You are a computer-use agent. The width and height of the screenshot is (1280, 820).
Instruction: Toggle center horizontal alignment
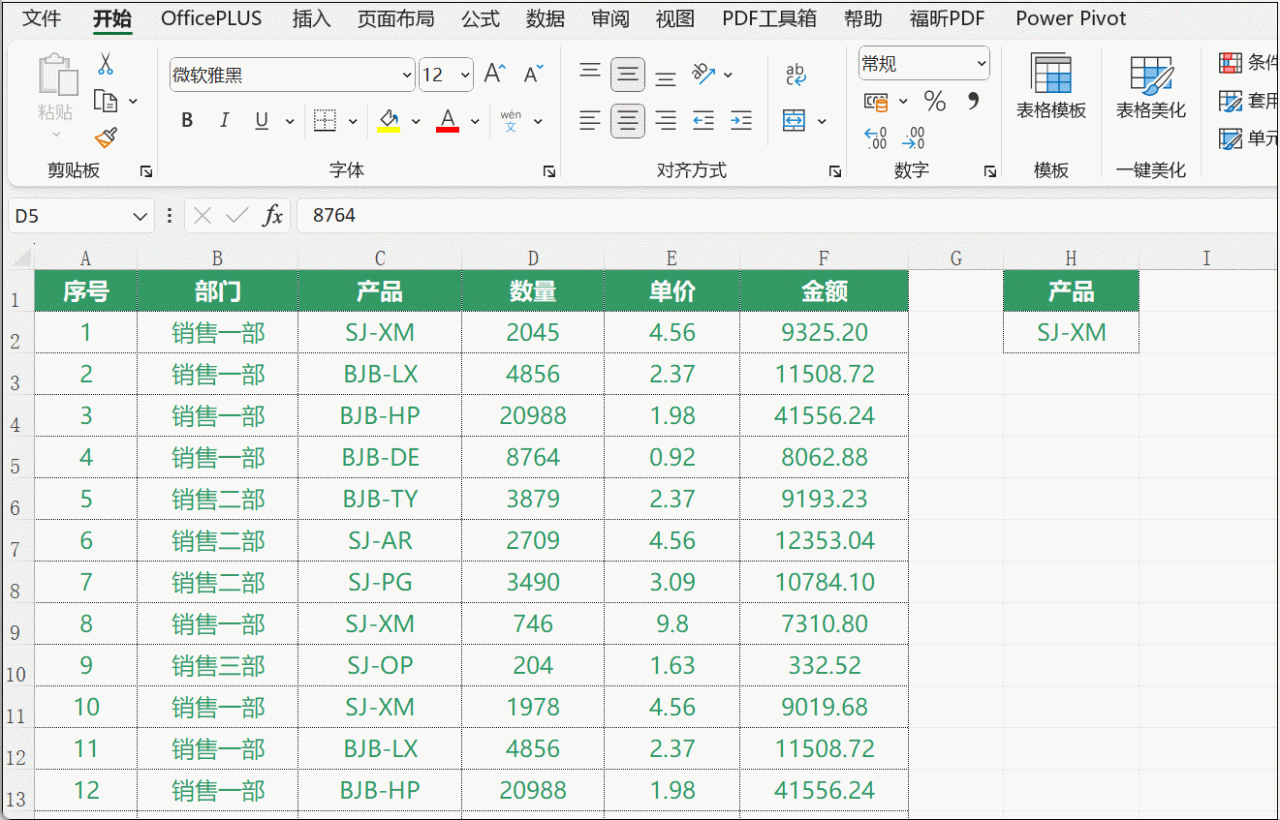coord(628,121)
